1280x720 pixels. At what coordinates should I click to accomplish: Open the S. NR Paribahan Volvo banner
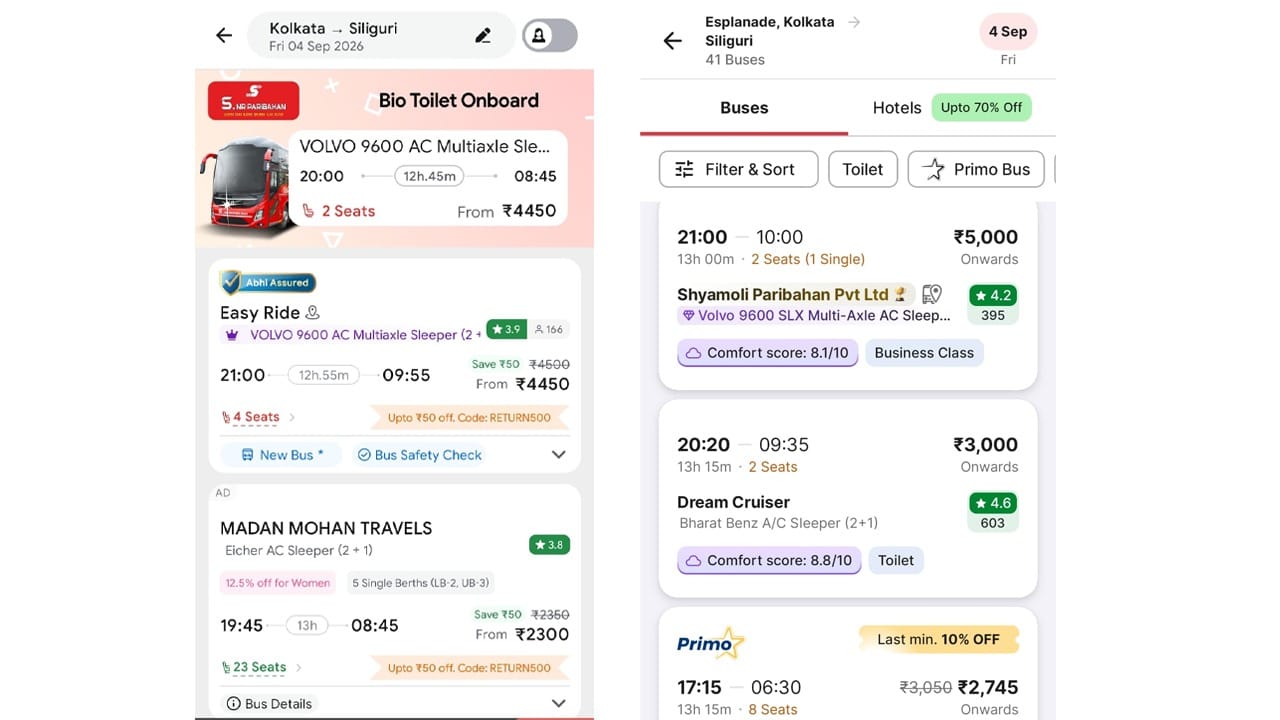click(394, 160)
